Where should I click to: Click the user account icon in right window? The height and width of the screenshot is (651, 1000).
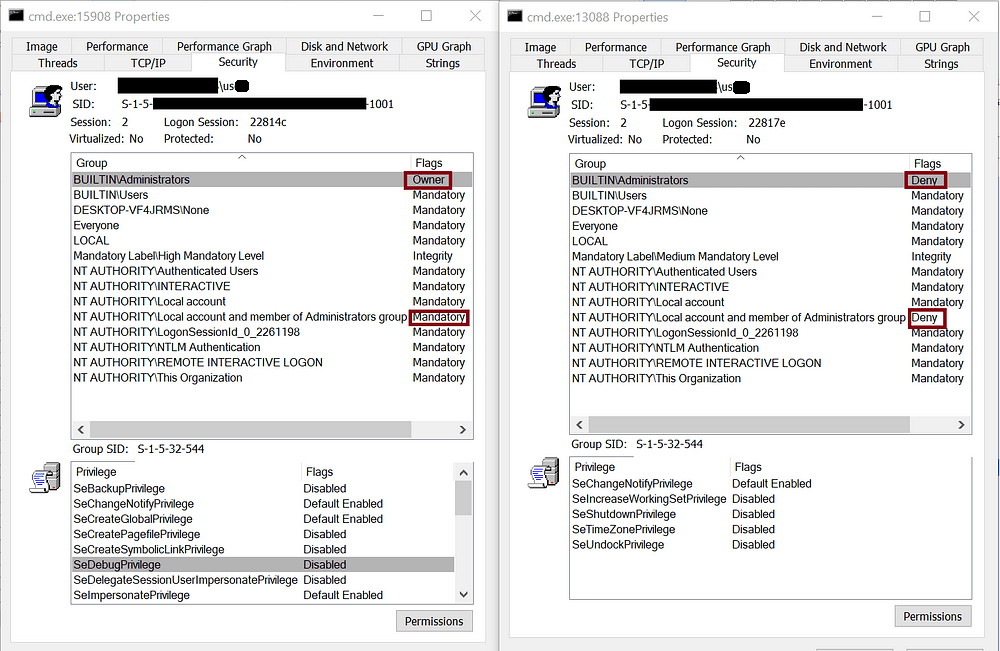click(x=544, y=101)
